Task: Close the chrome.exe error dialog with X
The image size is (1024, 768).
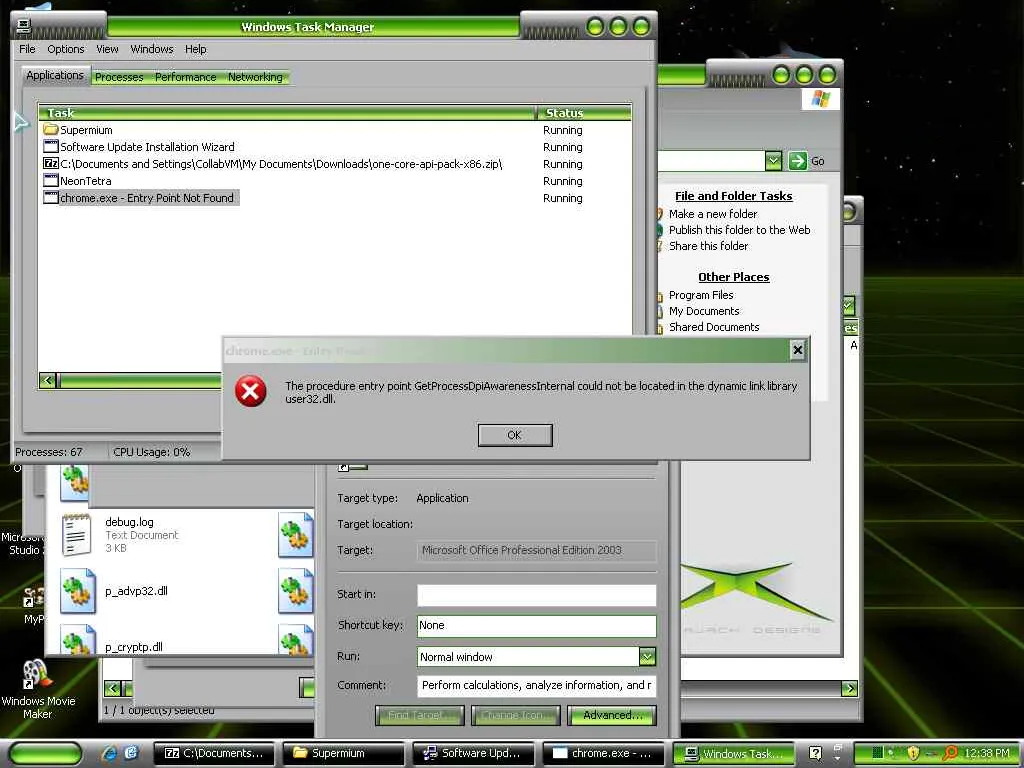Action: coord(797,350)
